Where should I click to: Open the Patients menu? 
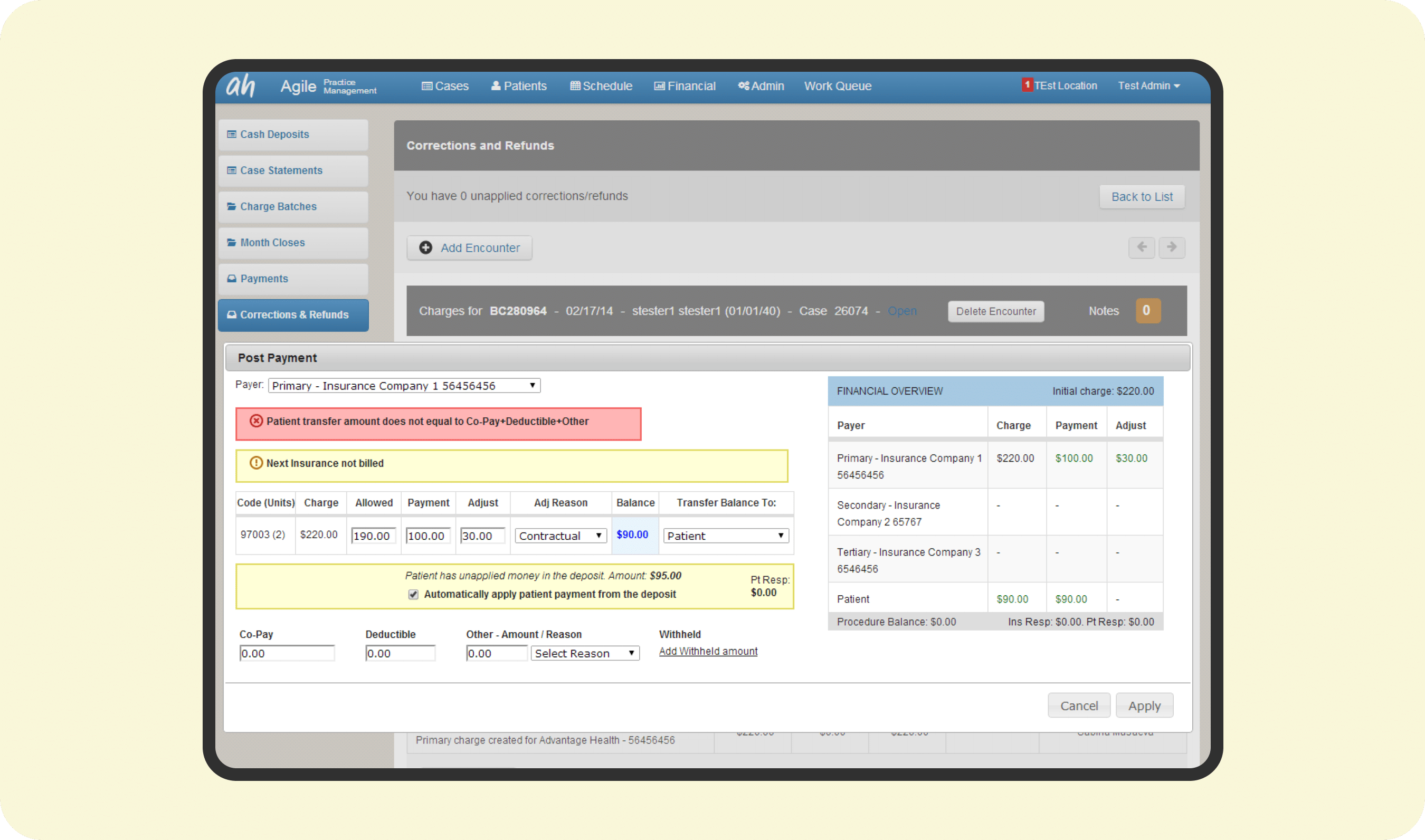(x=519, y=86)
